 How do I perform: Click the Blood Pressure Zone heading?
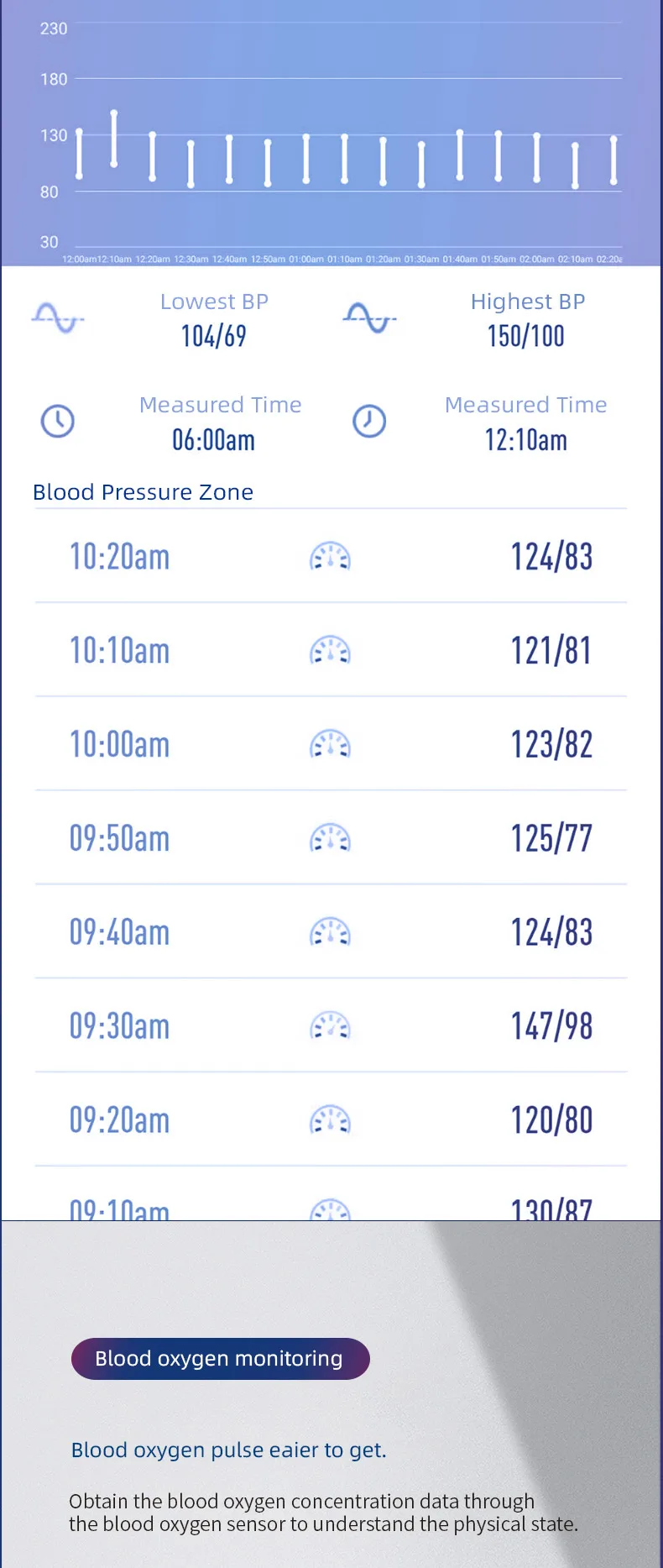(x=143, y=492)
